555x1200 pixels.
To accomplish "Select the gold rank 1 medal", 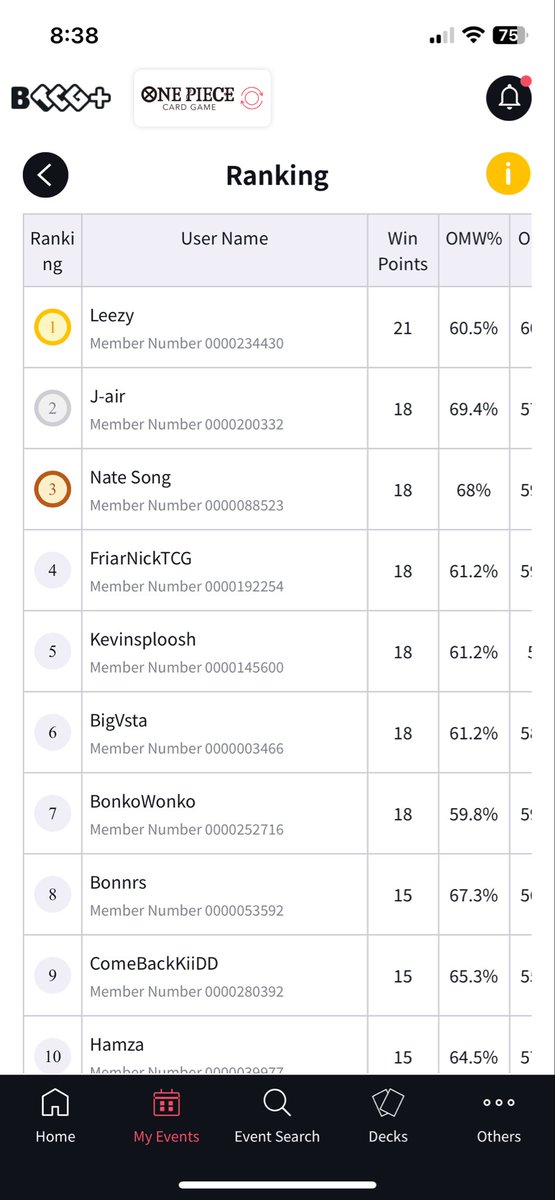I will tap(53, 327).
